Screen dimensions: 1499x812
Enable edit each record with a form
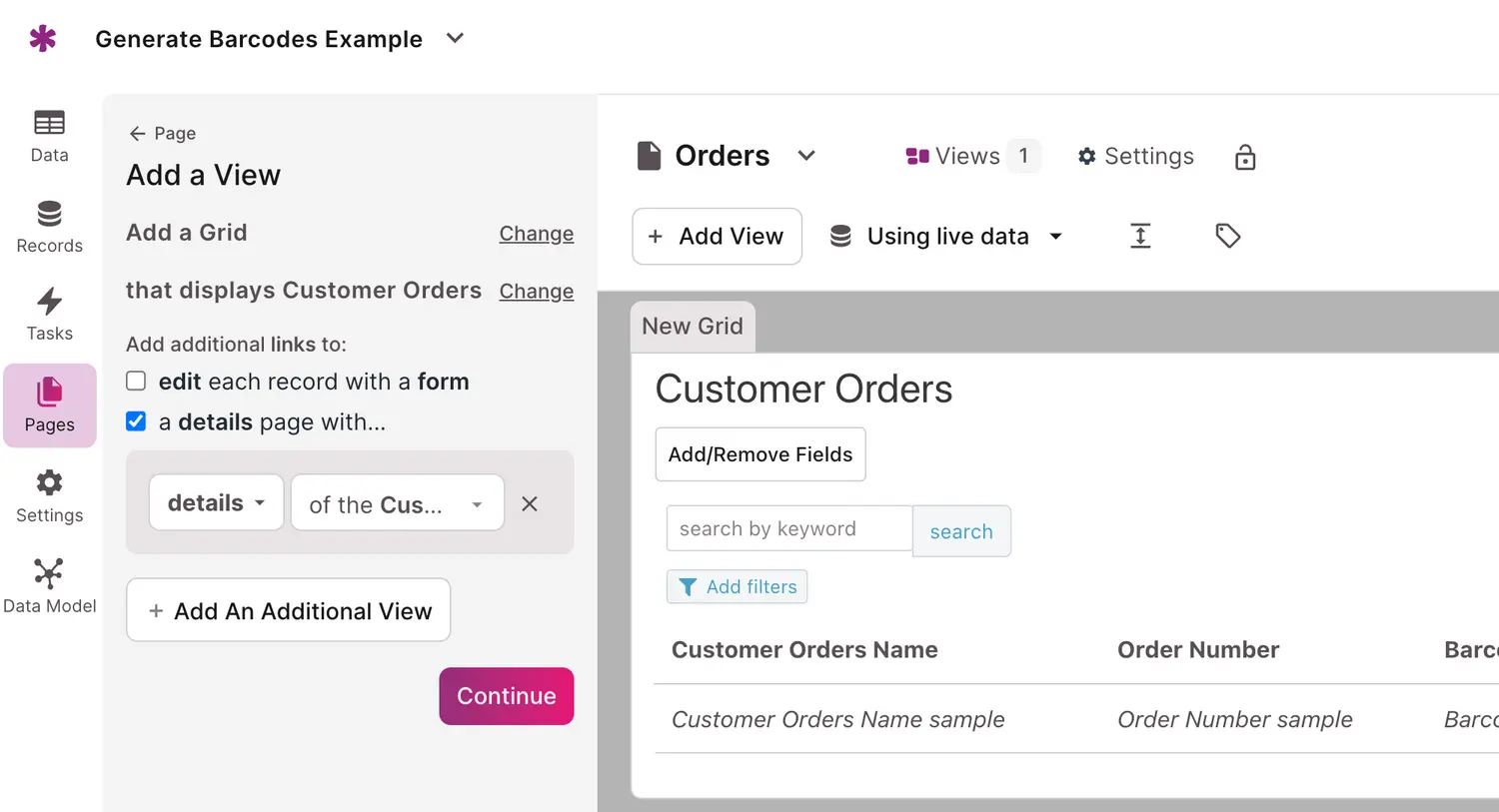pyautogui.click(x=136, y=382)
